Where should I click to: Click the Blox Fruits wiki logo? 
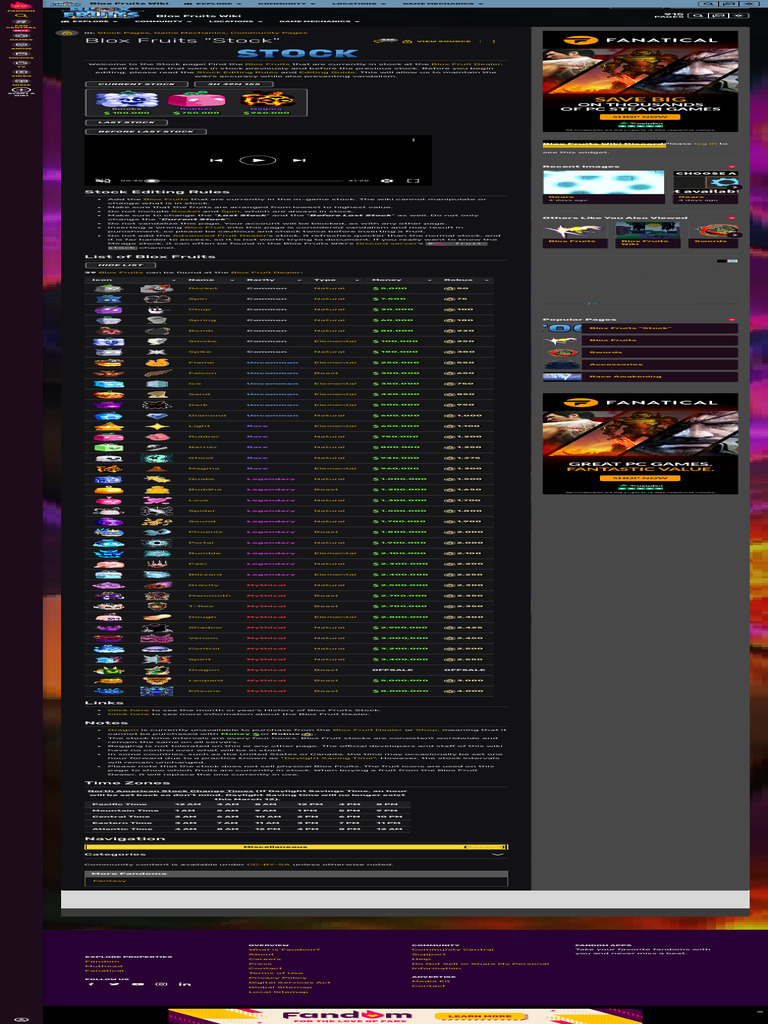click(87, 13)
